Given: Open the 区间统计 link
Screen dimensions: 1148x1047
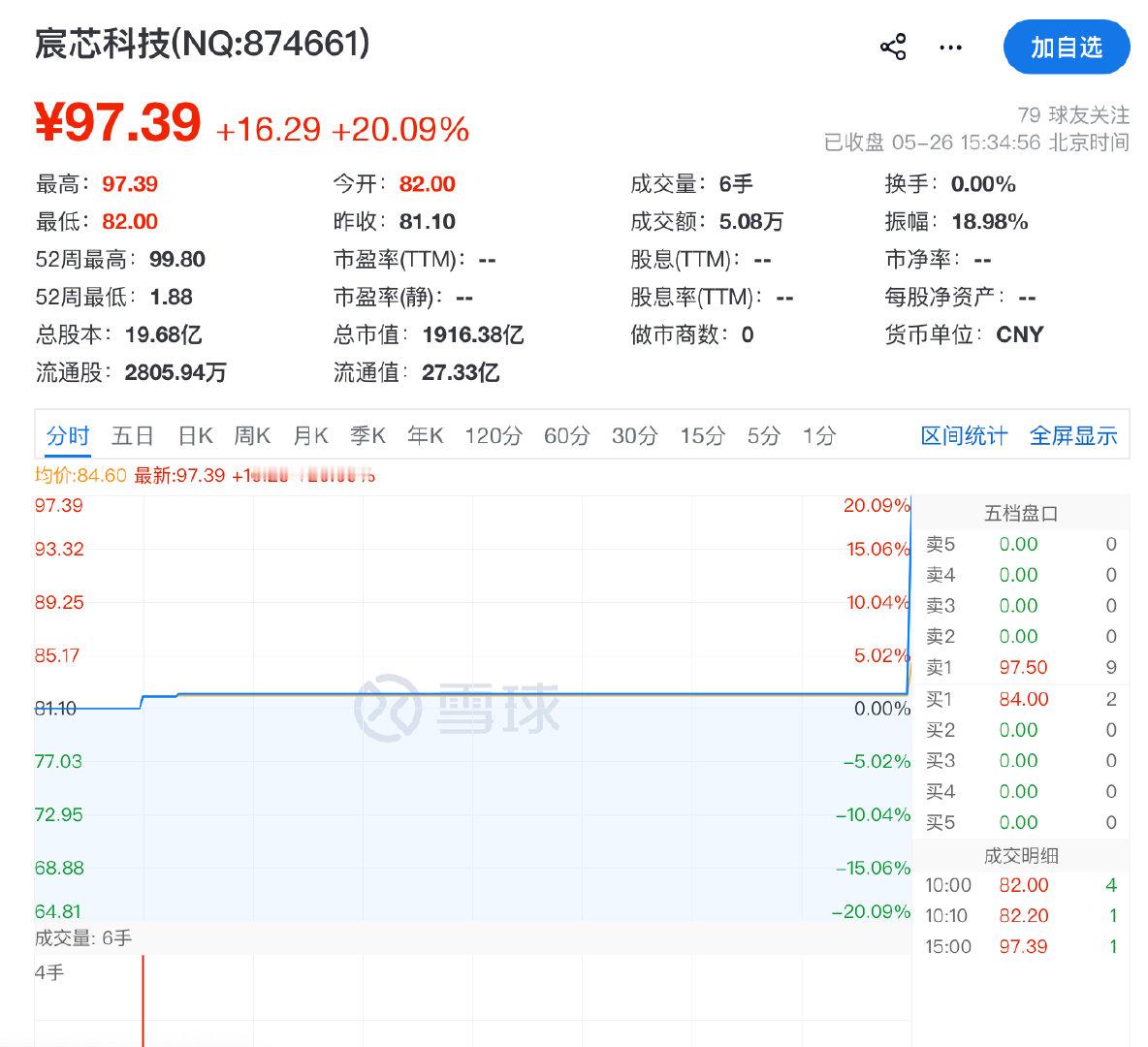Looking at the screenshot, I should click(964, 435).
